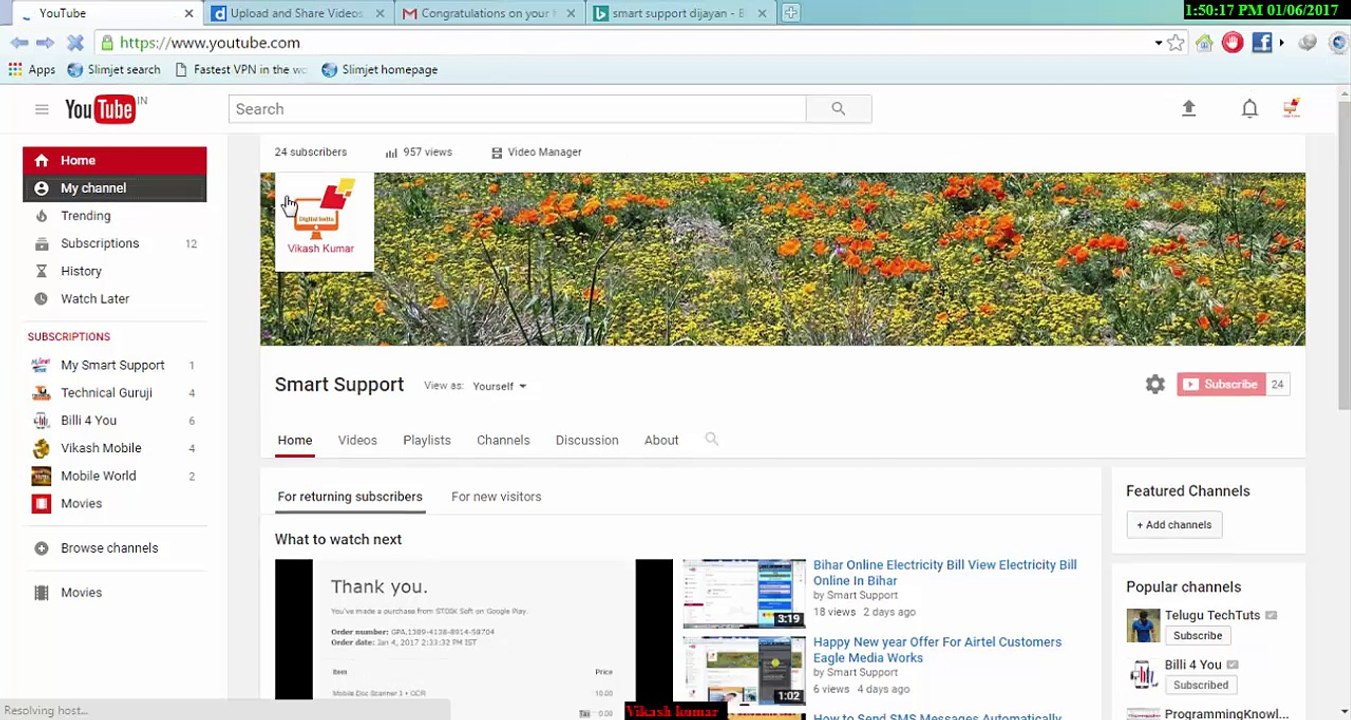The image size is (1351, 720).
Task: Click the Vikash Kumar channel profile picture
Action: [x=324, y=221]
